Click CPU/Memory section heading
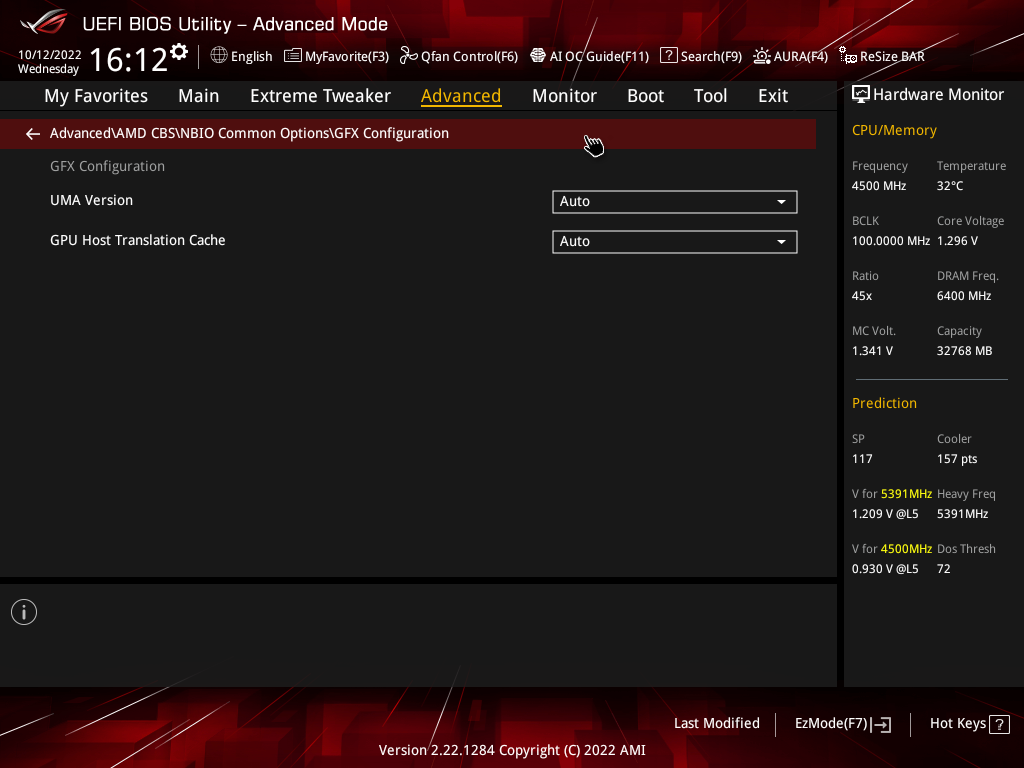The height and width of the screenshot is (768, 1024). [x=894, y=131]
